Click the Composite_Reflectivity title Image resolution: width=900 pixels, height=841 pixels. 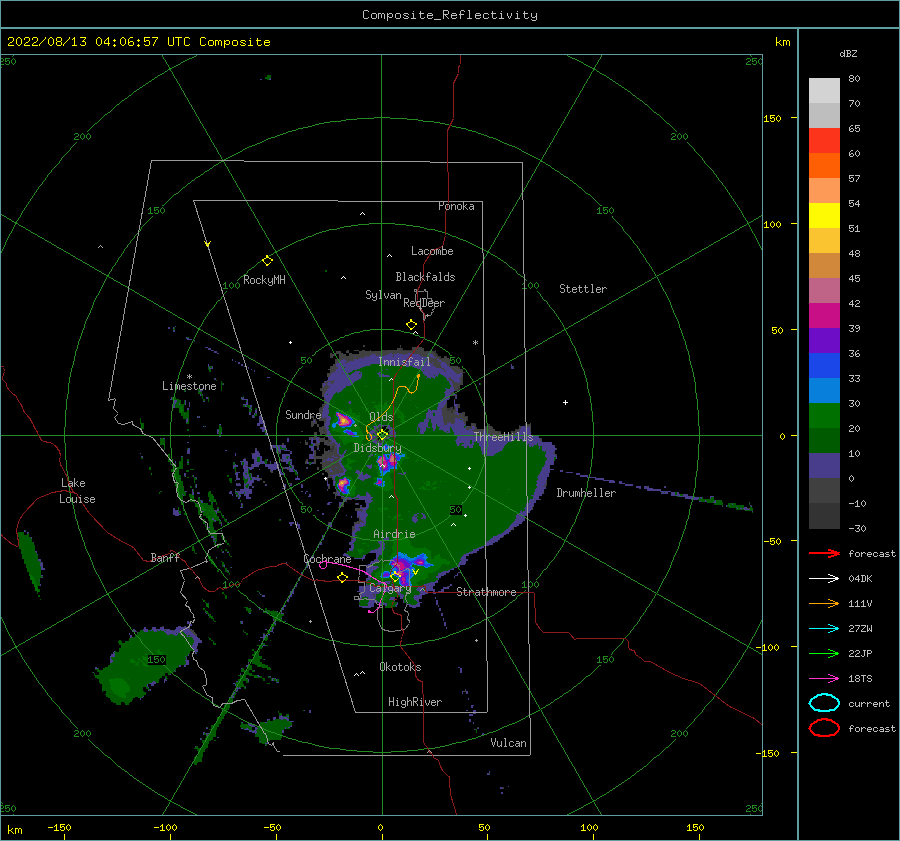coord(450,15)
